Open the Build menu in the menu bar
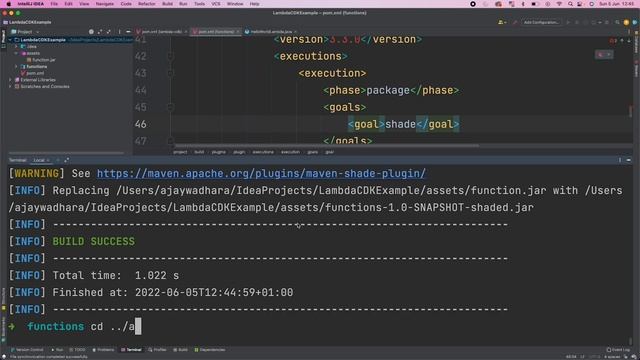 (x=167, y=4)
